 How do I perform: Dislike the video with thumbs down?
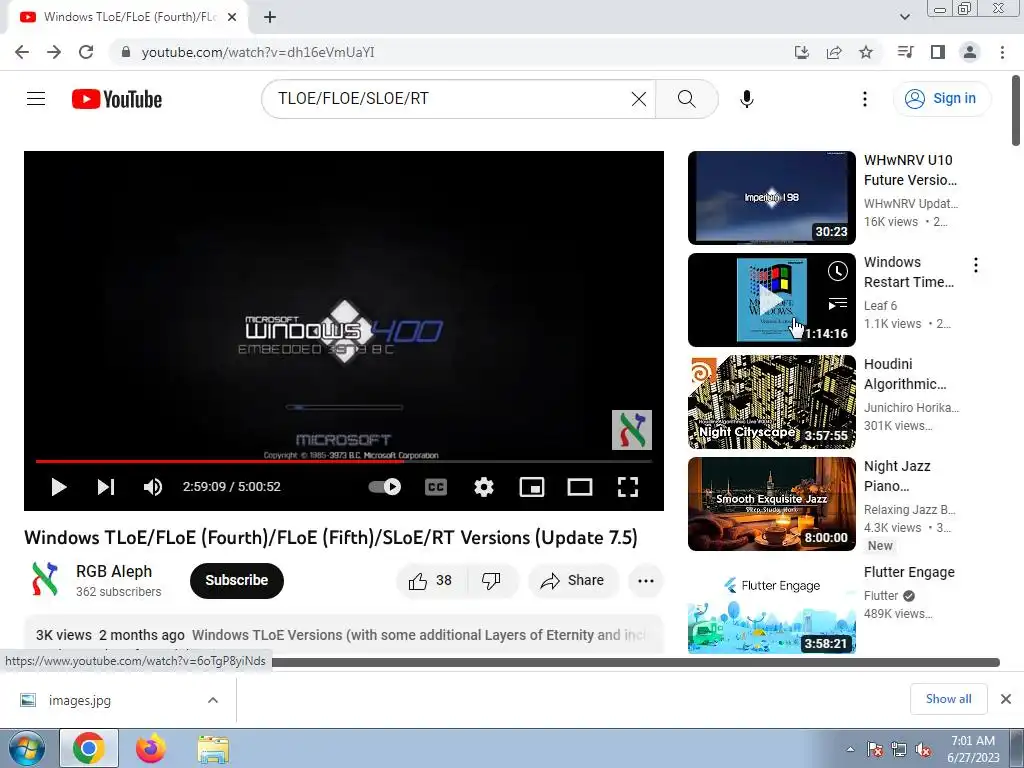(x=492, y=581)
